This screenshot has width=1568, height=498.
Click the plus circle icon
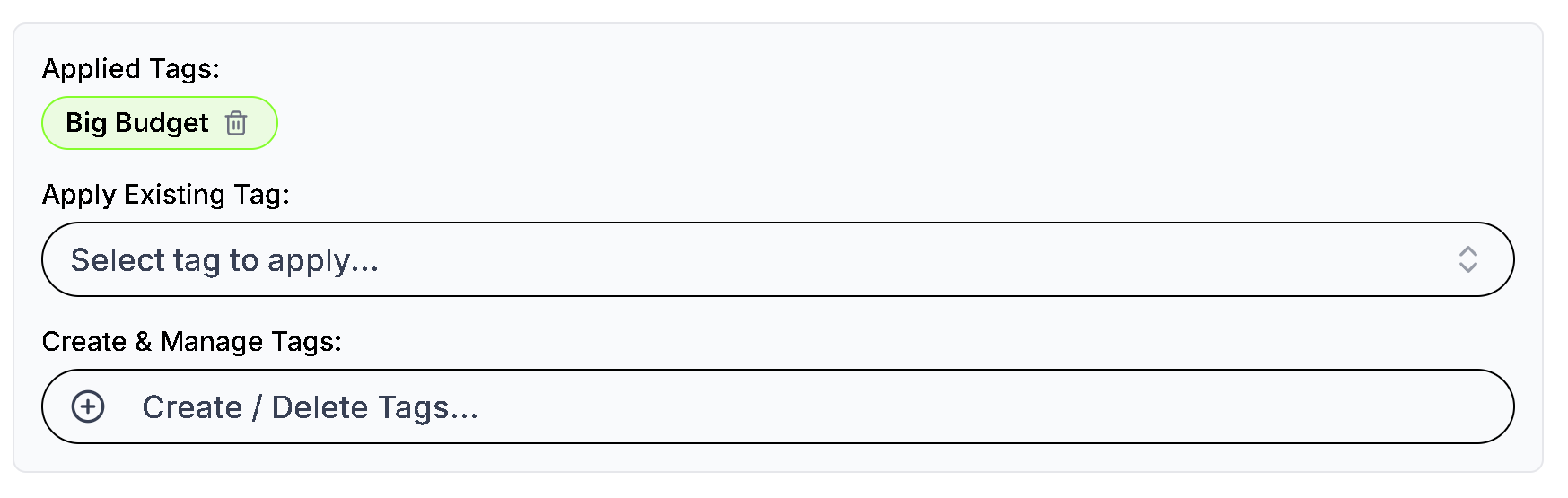coord(88,406)
